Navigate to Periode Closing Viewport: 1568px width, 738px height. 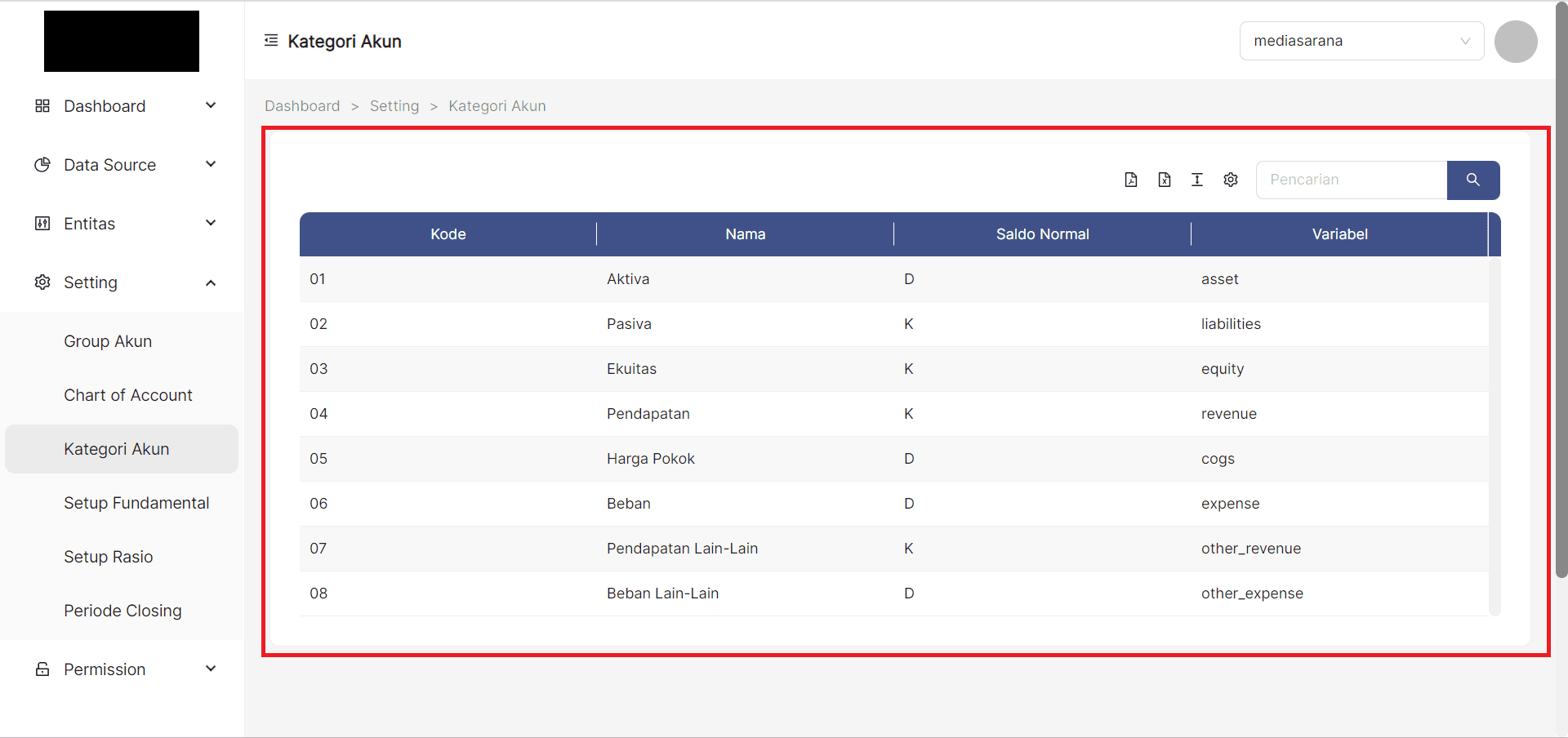122,611
